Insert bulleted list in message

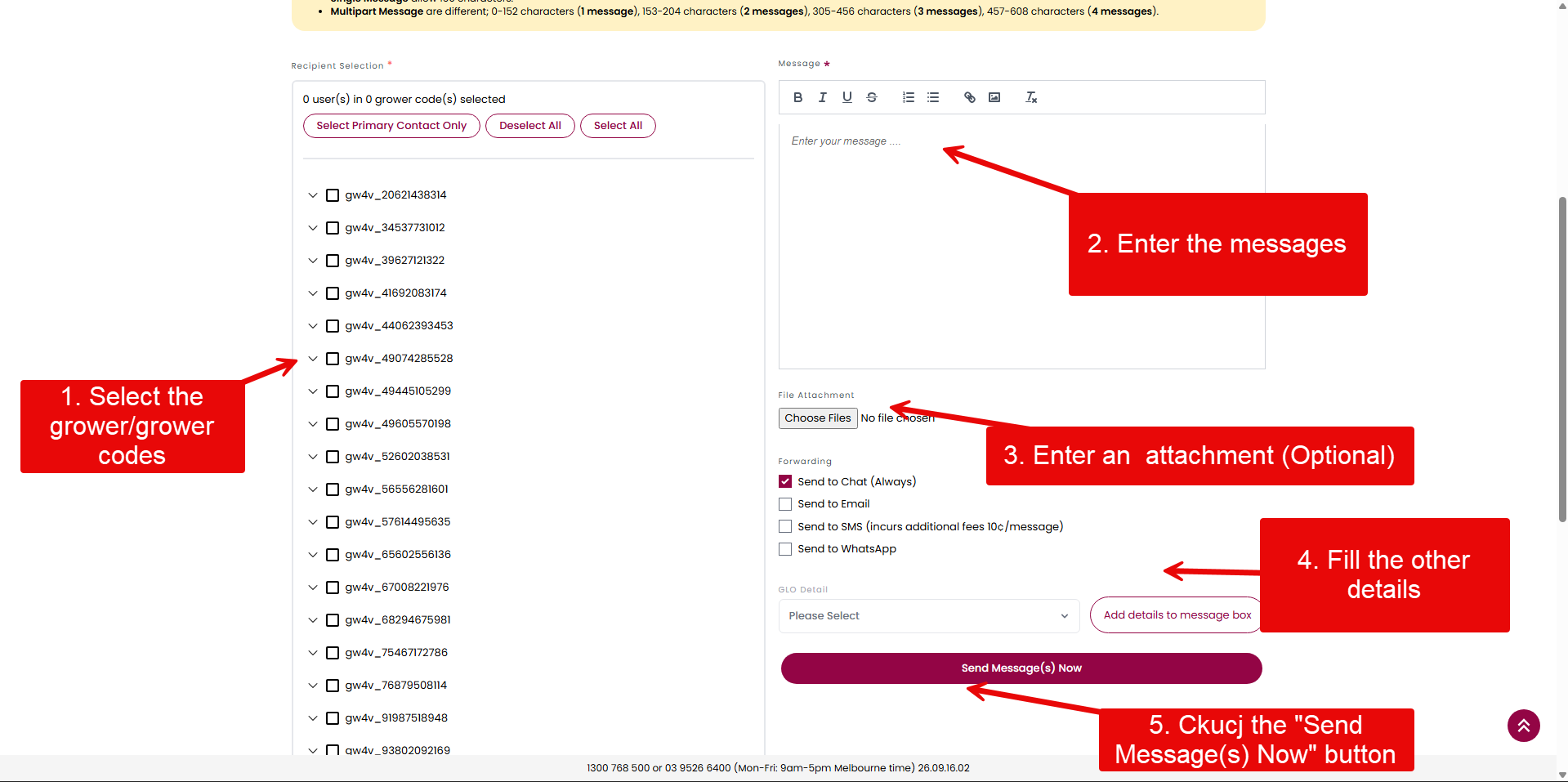click(933, 97)
